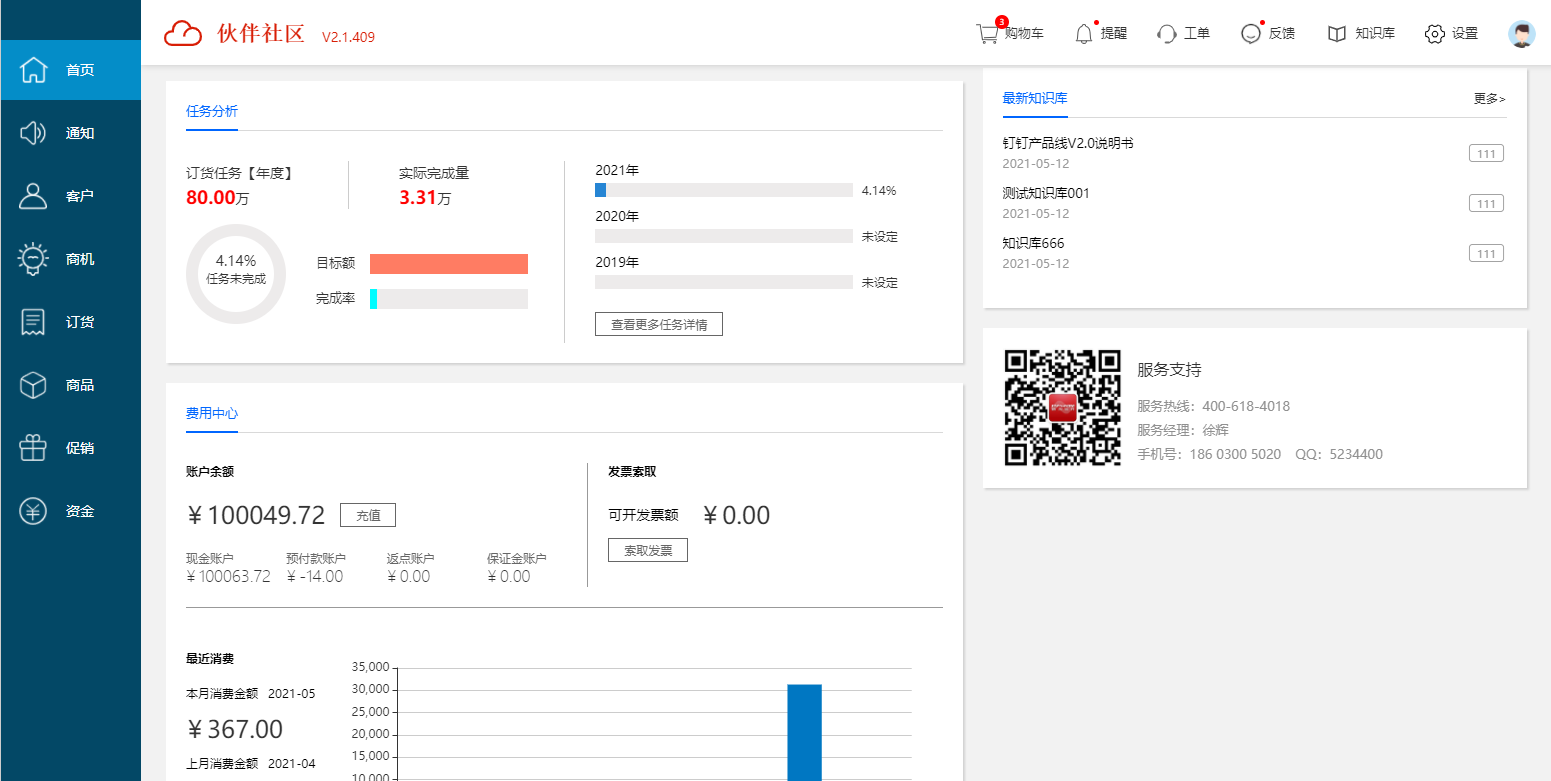Open settings gear icon
1551x781 pixels.
click(x=1434, y=34)
